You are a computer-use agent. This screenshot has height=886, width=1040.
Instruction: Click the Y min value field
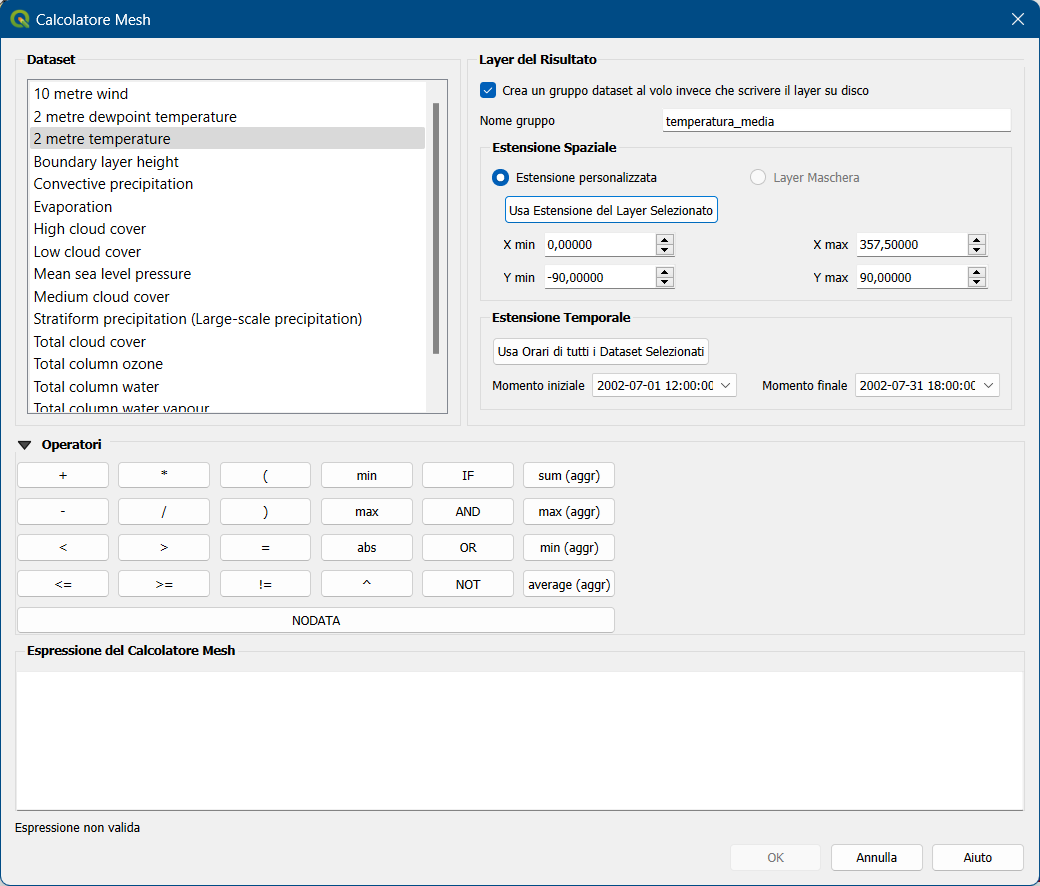pos(600,278)
